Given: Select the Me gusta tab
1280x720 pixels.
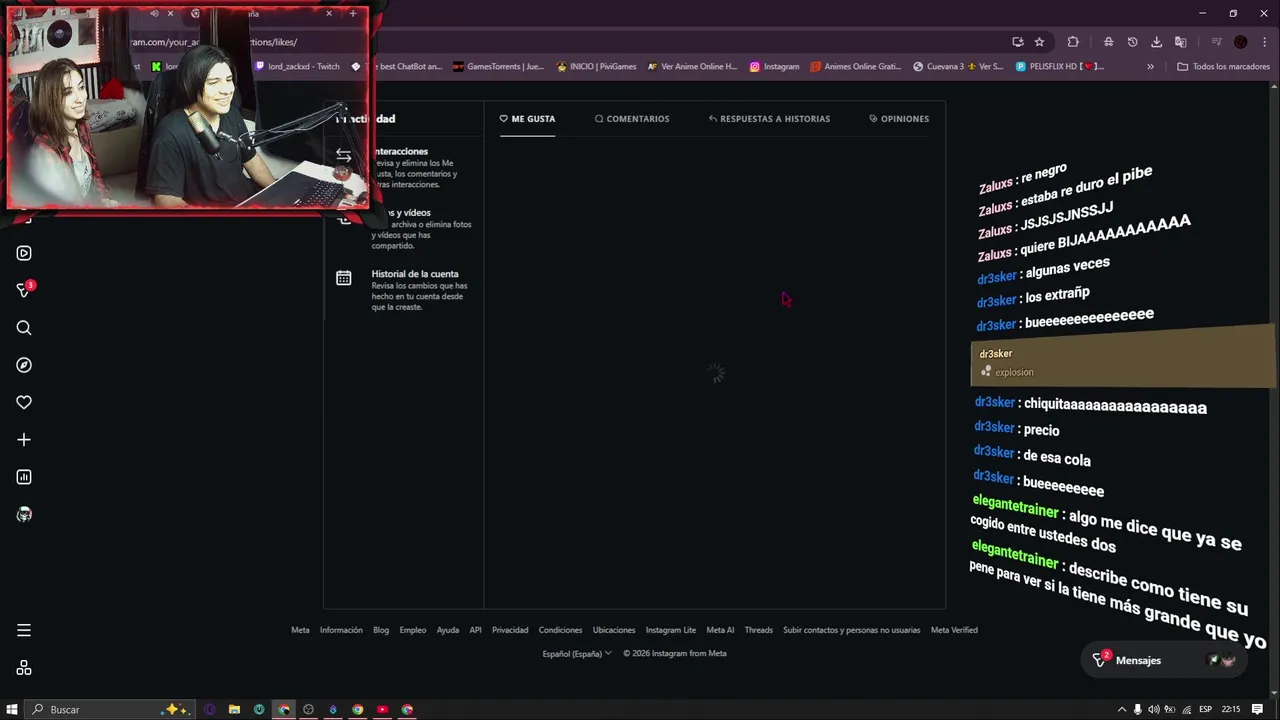Looking at the screenshot, I should tap(527, 118).
